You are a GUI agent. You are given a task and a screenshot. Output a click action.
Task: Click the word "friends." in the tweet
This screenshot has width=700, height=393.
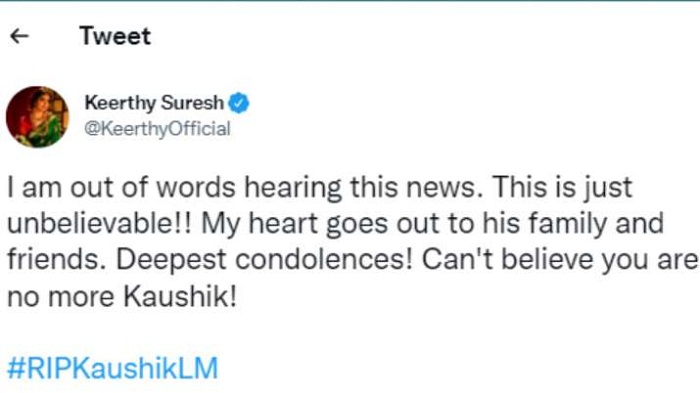coord(57,259)
